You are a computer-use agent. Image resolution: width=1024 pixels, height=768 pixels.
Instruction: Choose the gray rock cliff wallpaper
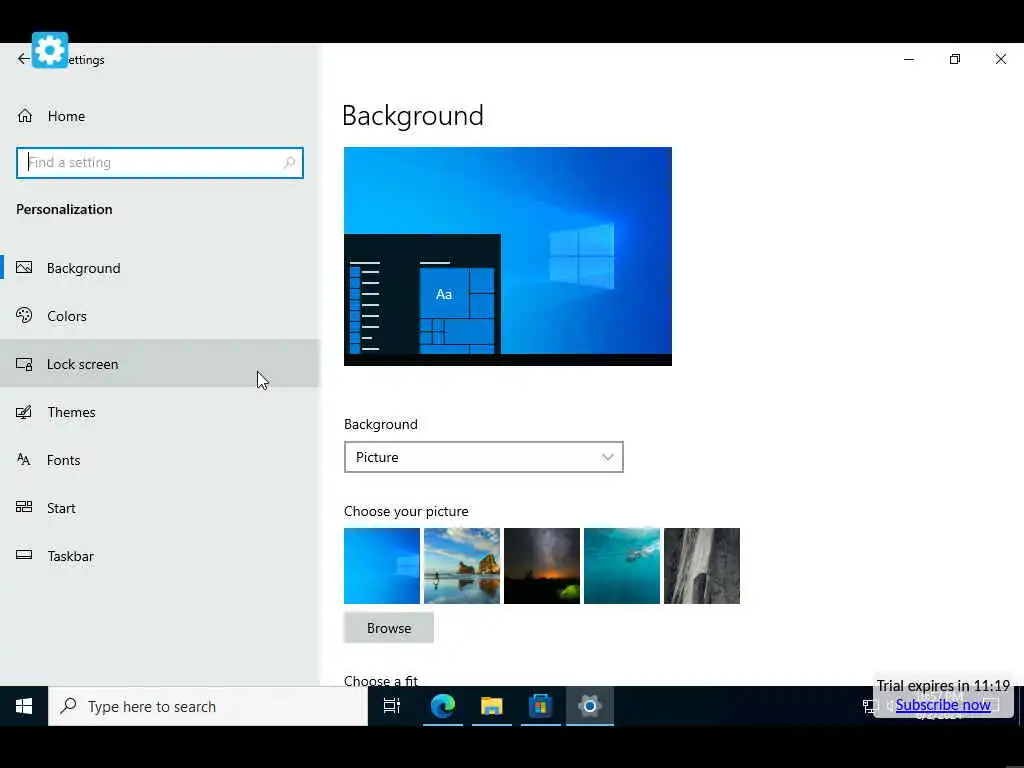point(702,566)
